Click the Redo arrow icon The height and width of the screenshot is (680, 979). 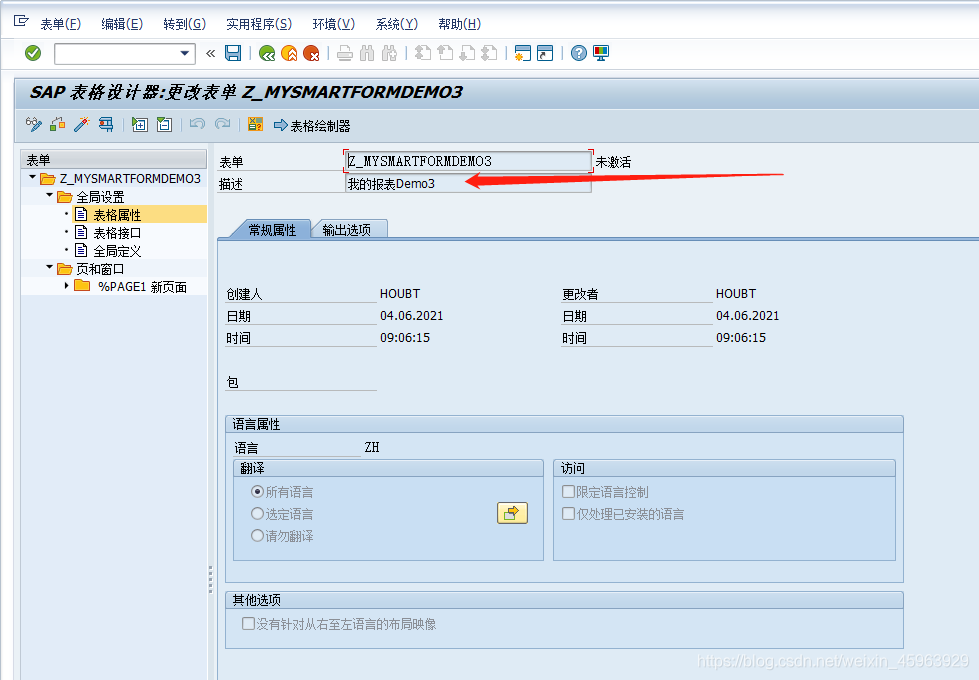(222, 124)
